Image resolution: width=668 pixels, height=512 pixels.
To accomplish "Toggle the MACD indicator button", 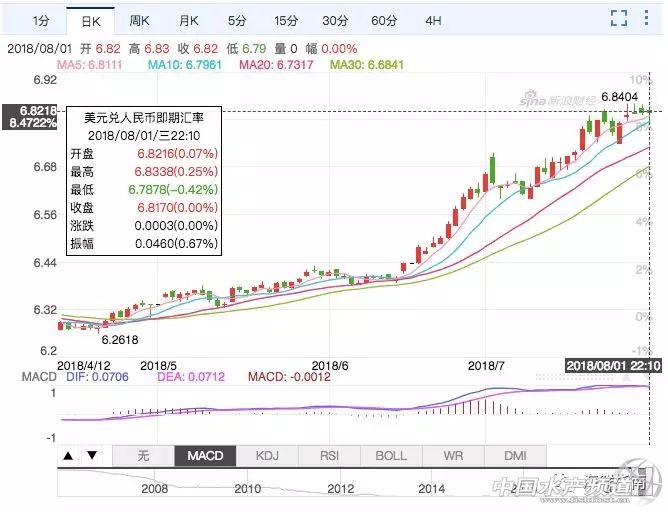I will (205, 456).
